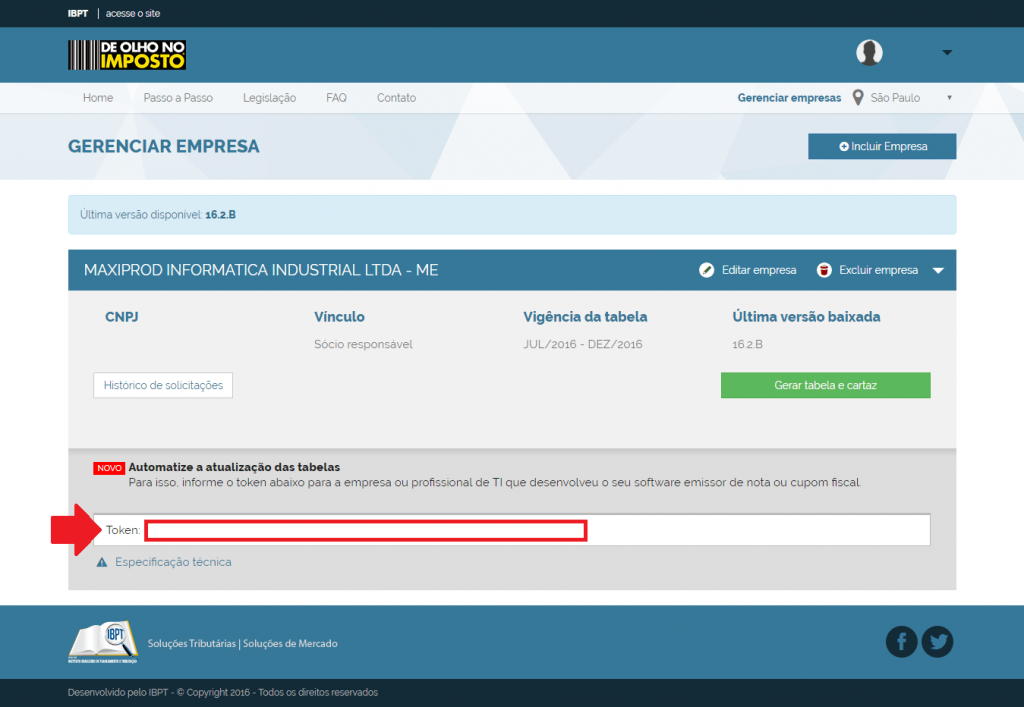
Task: Open the user avatar profile picture
Action: click(869, 52)
